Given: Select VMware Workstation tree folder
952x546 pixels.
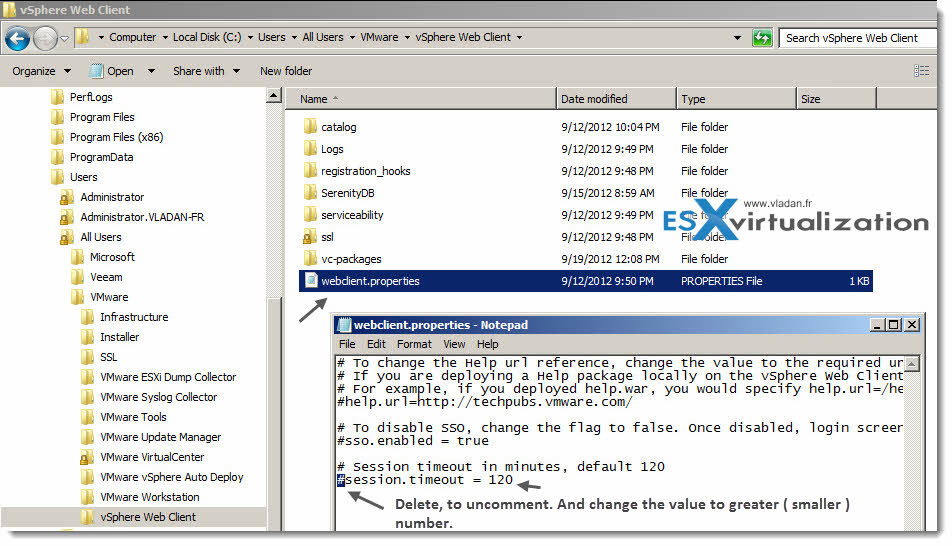Looking at the screenshot, I should point(149,497).
